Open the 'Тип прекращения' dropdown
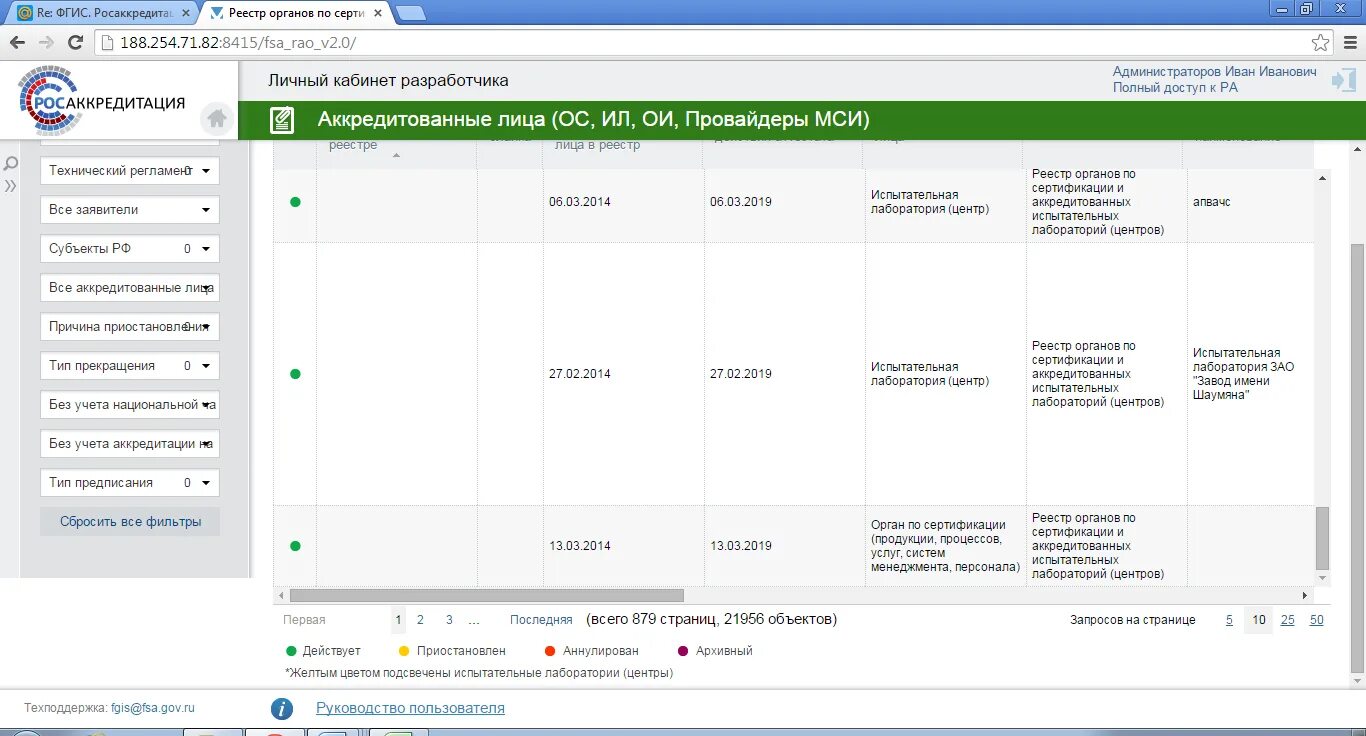The width and height of the screenshot is (1366, 736). click(130, 366)
